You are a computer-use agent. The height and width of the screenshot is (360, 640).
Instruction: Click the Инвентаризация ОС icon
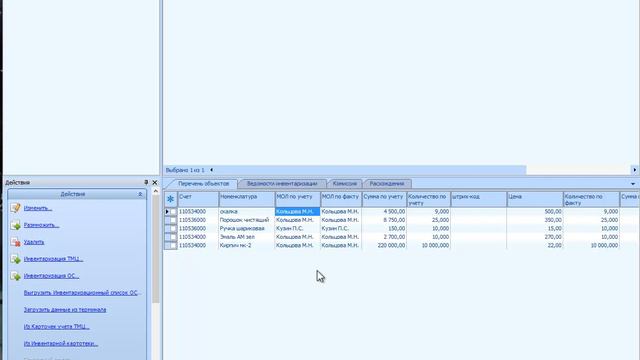pos(16,276)
